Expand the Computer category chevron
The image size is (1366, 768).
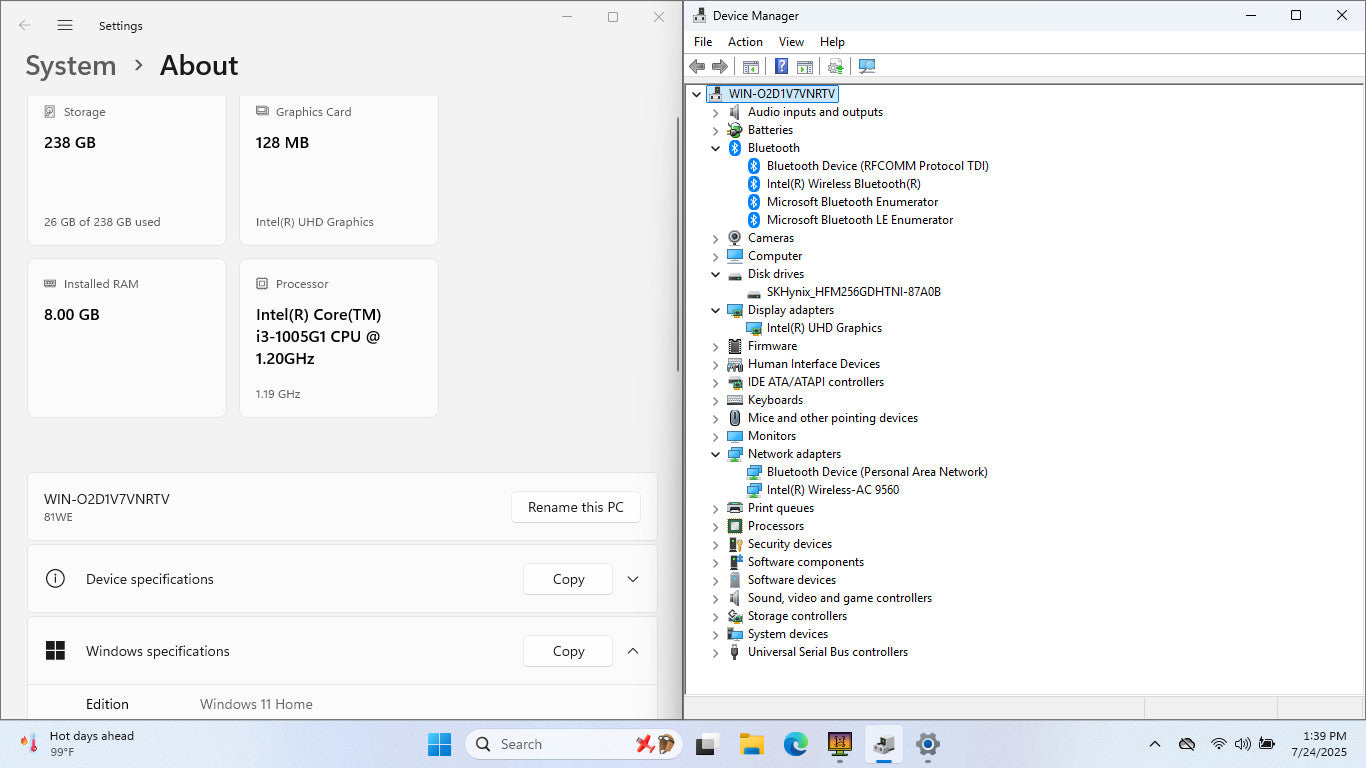[x=715, y=256]
